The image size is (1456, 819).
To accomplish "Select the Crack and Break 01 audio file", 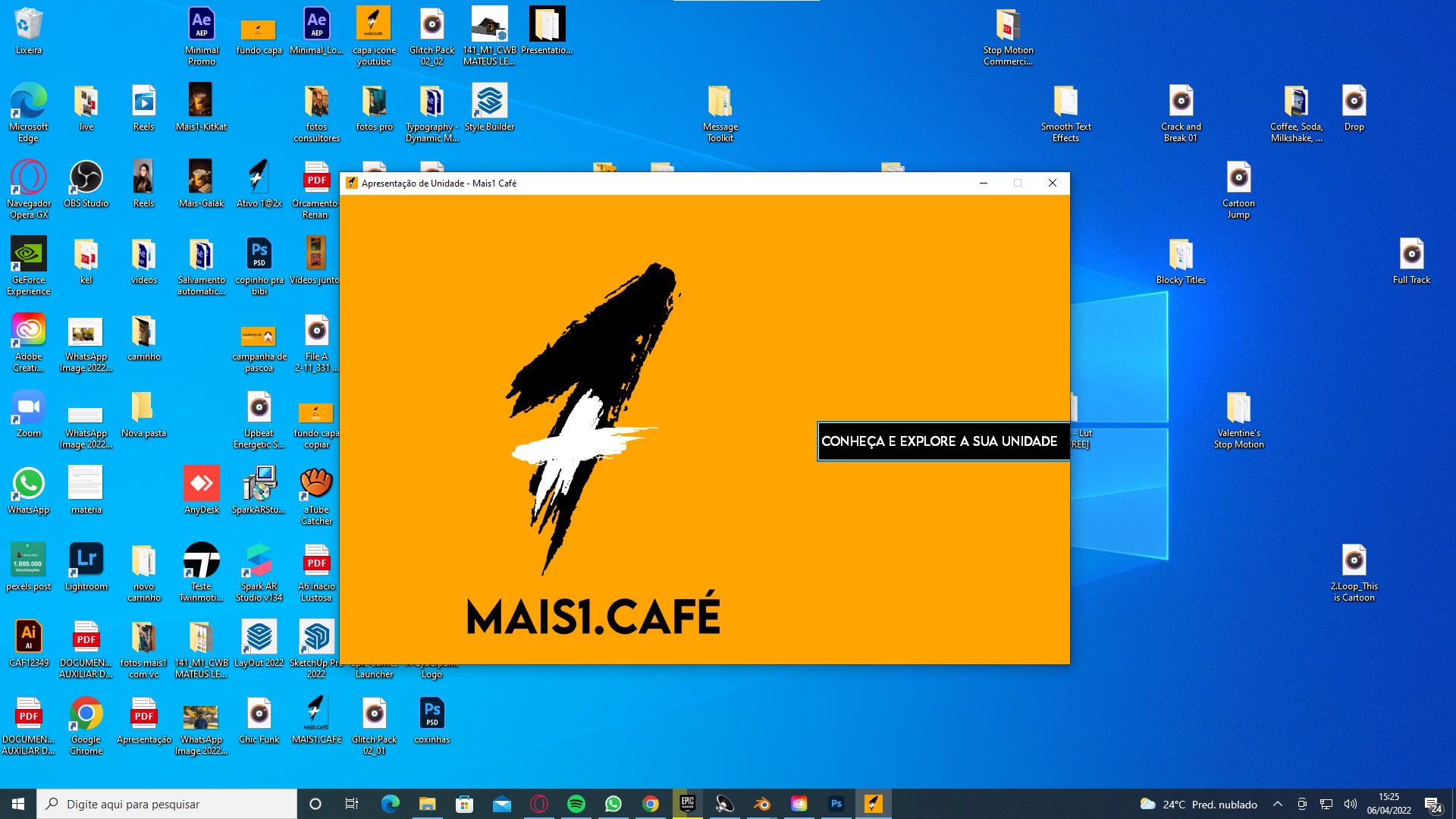I will (x=1181, y=112).
